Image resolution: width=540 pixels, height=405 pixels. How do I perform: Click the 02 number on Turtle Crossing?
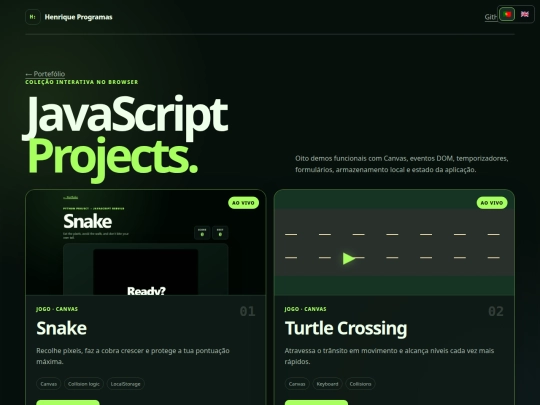pyautogui.click(x=496, y=311)
